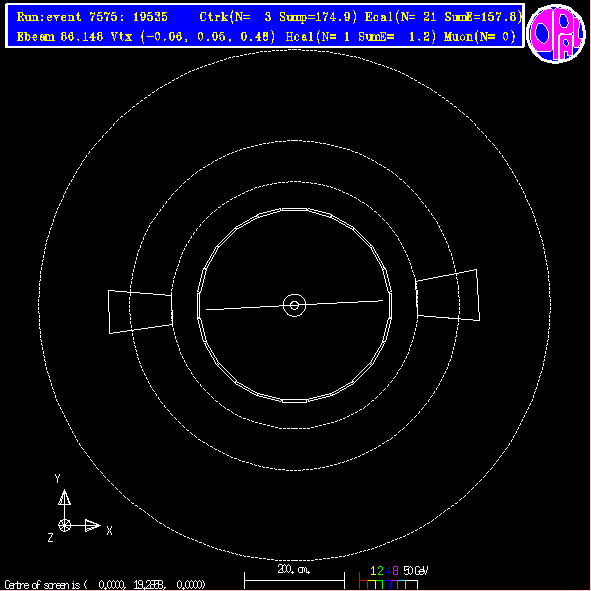This screenshot has width=591, height=591.
Task: Click the Run:event 7575 header text
Action: click(92, 17)
